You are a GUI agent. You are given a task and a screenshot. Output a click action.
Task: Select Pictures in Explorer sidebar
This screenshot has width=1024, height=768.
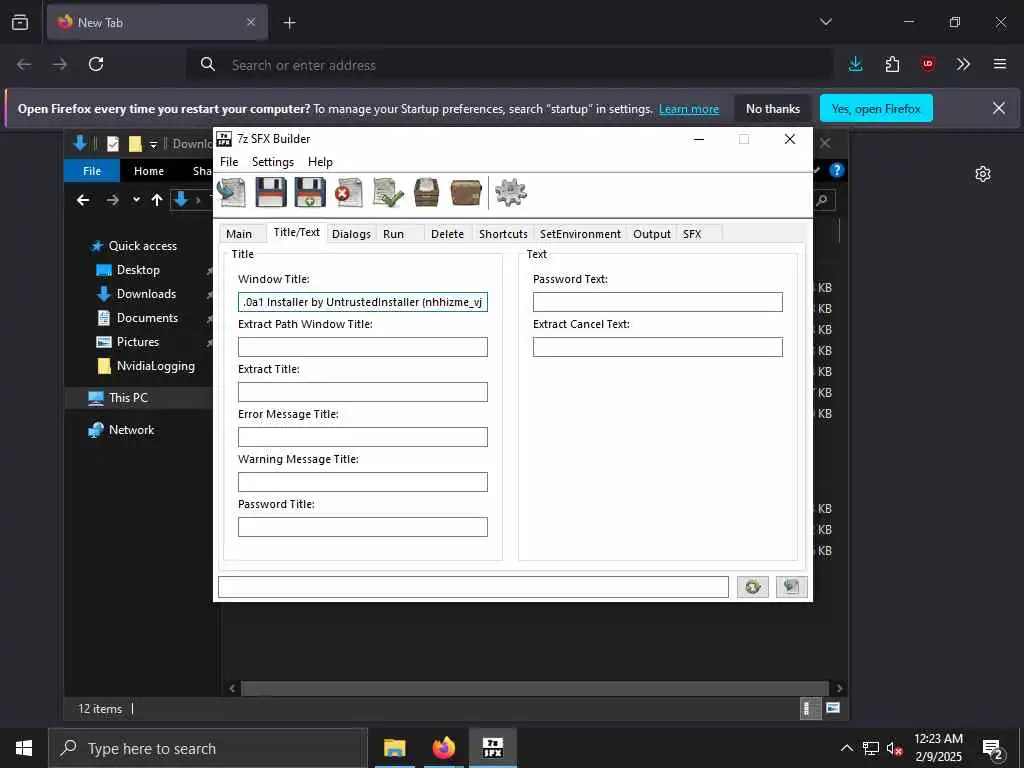(x=137, y=342)
